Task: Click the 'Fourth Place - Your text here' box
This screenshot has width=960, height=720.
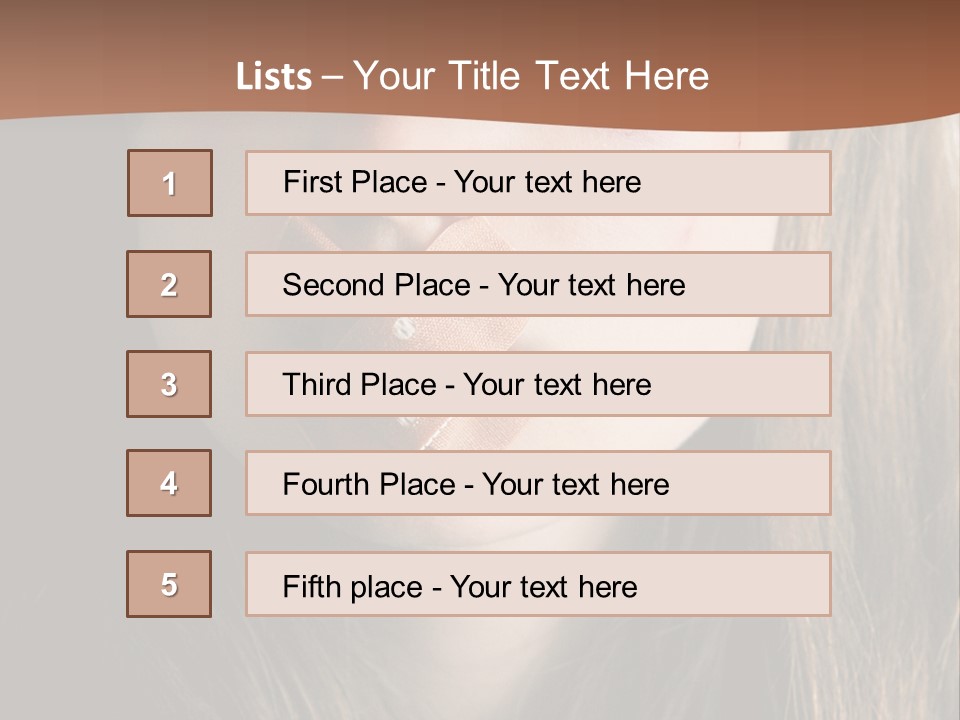Action: tap(538, 483)
